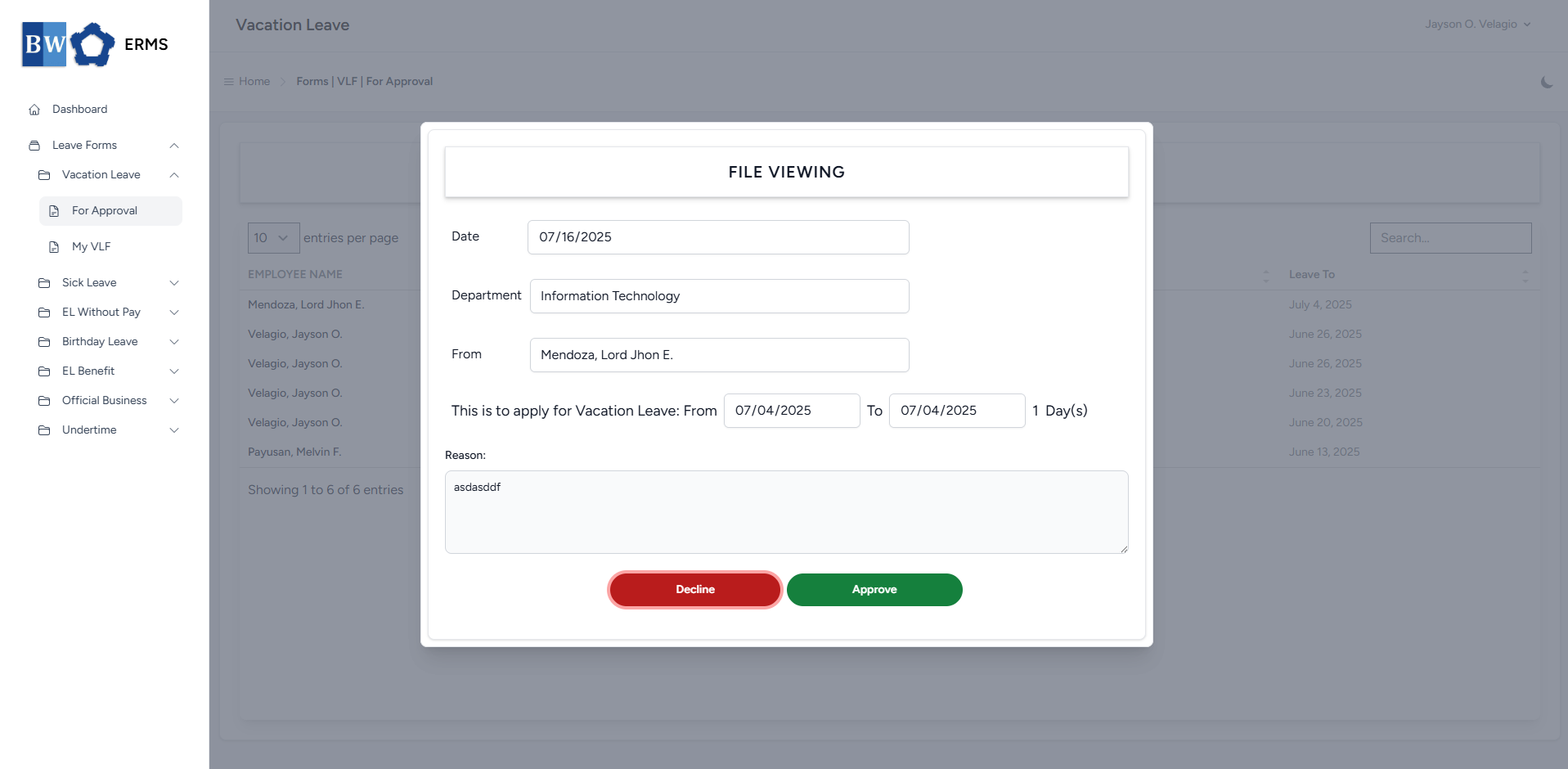Open the Official Business menu
Screen dimensions: 1568x769
click(108, 401)
